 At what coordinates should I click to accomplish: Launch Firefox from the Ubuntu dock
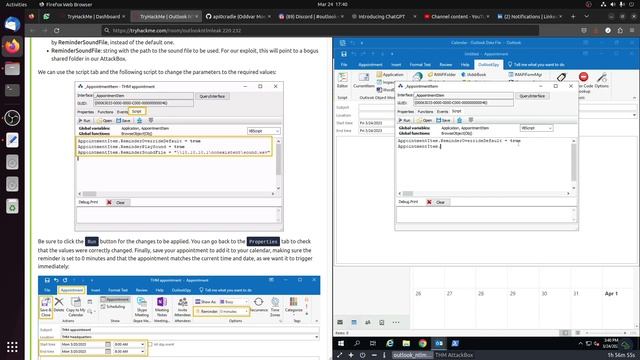[12, 46]
